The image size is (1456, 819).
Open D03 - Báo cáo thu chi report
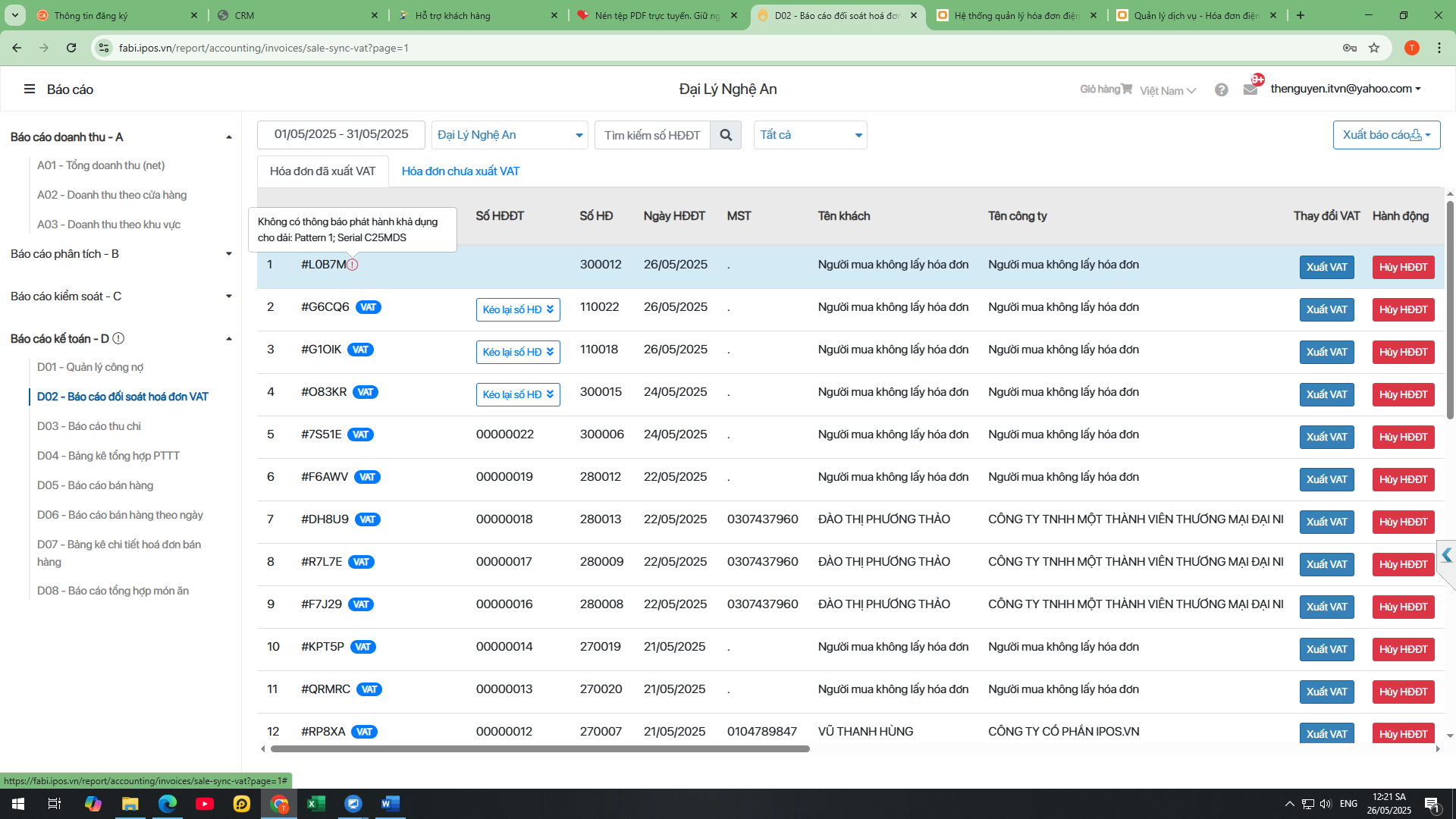click(89, 426)
